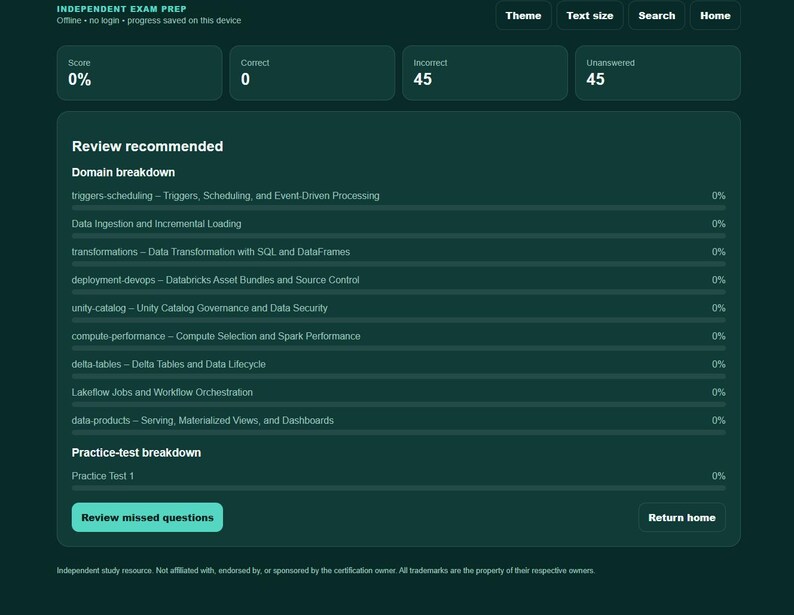Click the 'Review recommended' heading

147,146
